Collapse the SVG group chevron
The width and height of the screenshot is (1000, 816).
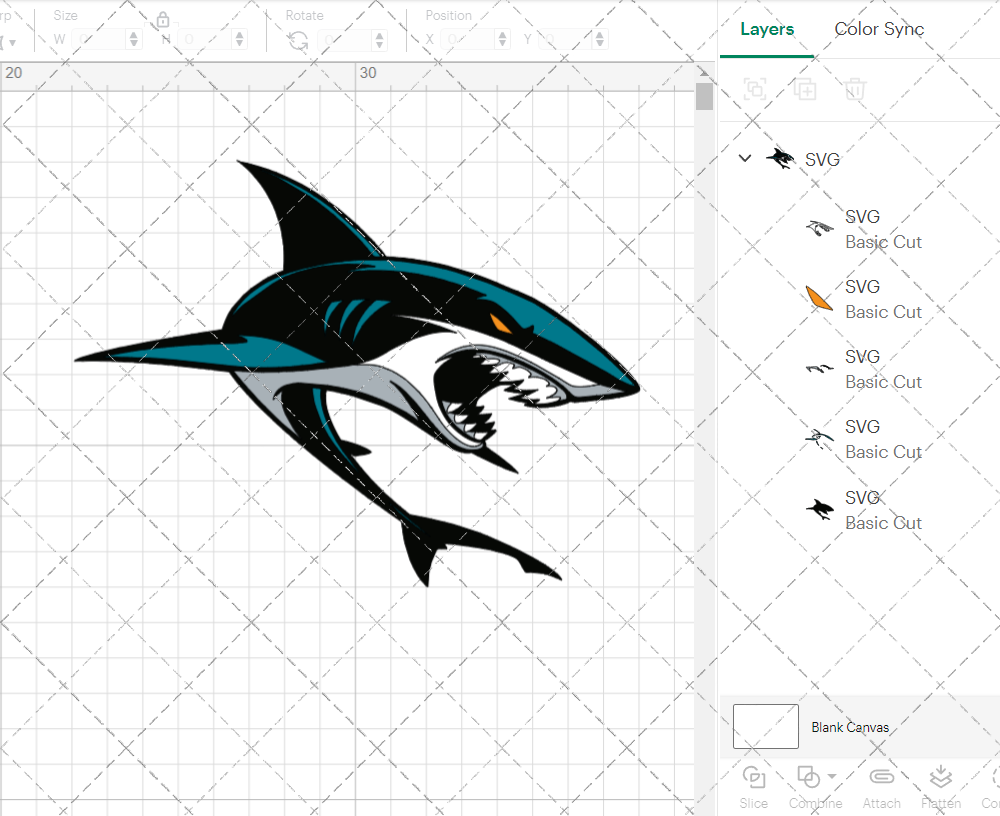click(745, 158)
